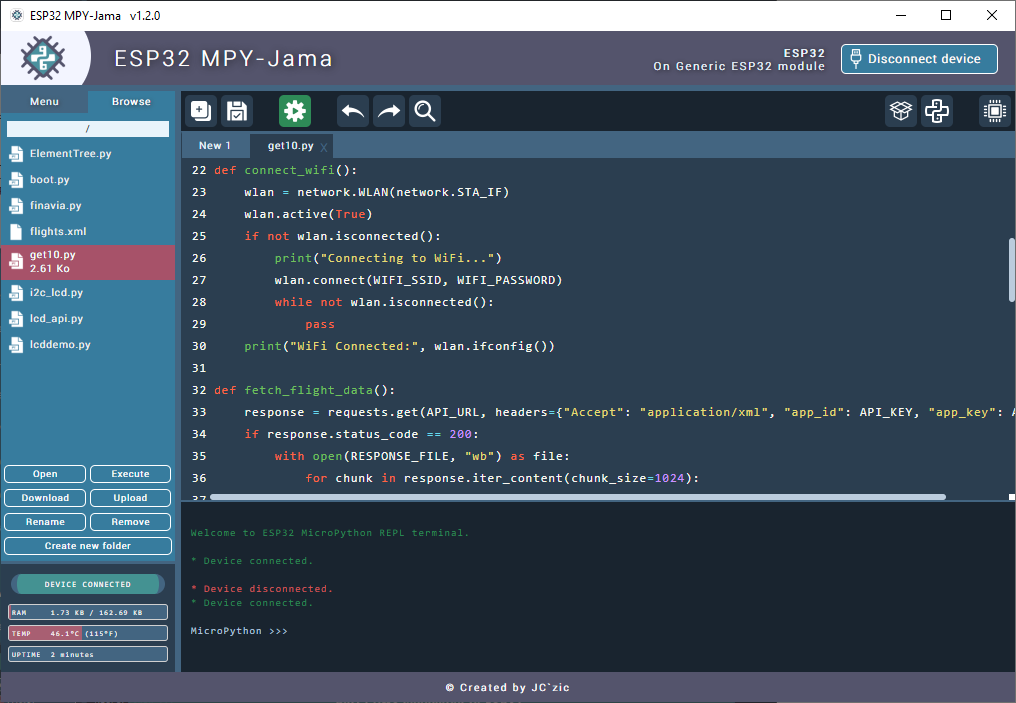This screenshot has height=703, width=1016.
Task: Select lcd_api.py in the file list
Action: (x=87, y=319)
